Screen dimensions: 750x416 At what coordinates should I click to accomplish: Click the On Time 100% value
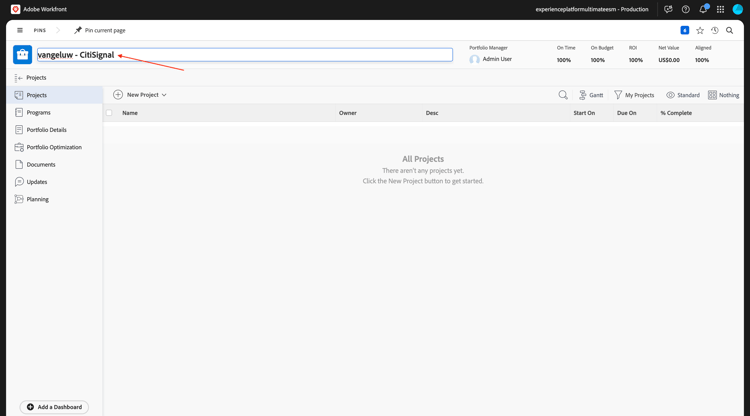pos(563,60)
